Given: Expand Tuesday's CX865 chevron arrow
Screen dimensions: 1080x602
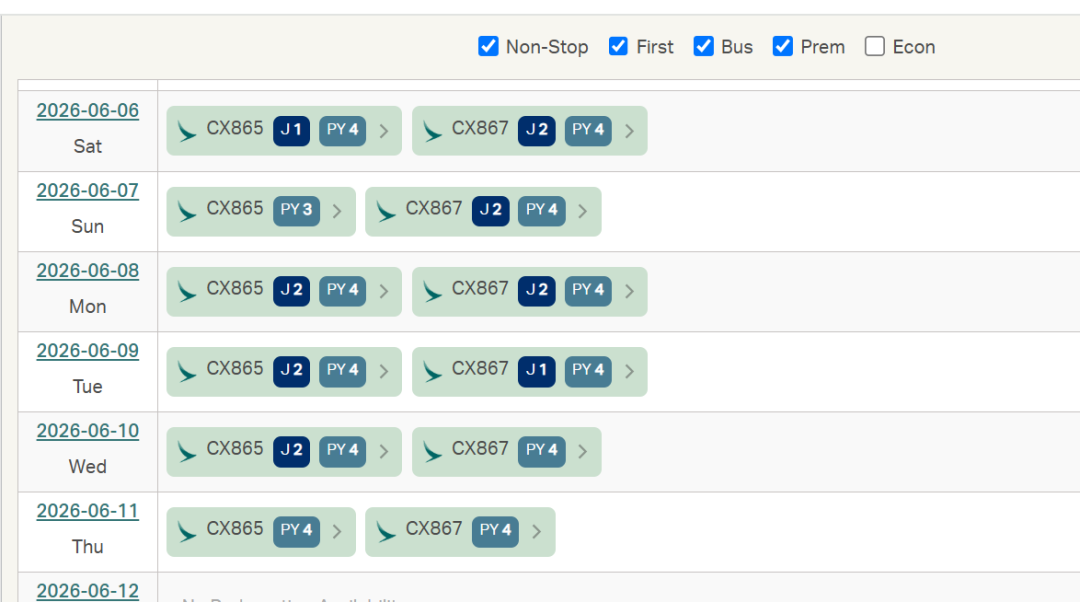Looking at the screenshot, I should pos(384,371).
